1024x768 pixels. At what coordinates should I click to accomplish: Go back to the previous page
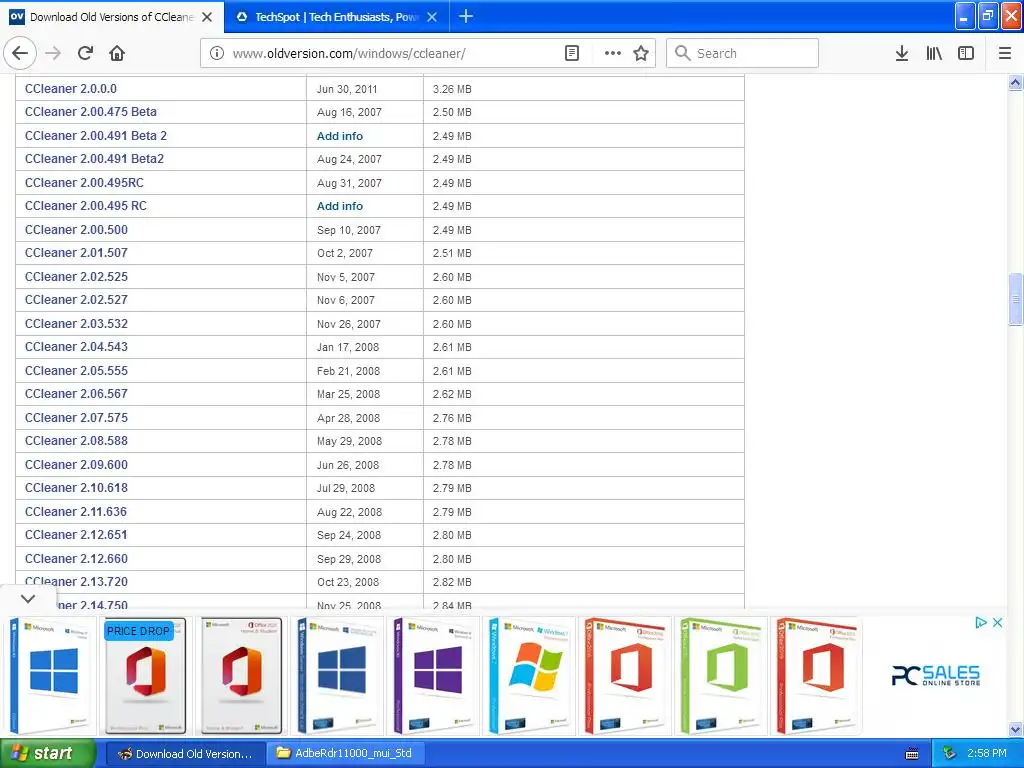pyautogui.click(x=20, y=53)
